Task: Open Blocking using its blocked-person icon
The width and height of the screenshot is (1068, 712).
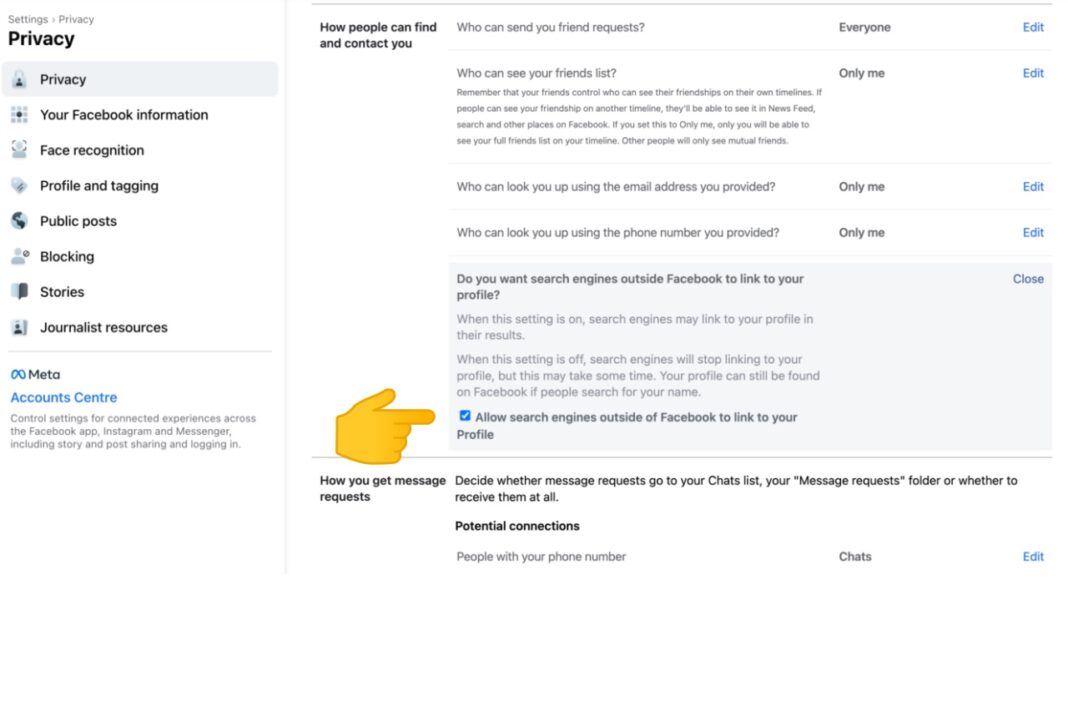Action: (x=22, y=256)
